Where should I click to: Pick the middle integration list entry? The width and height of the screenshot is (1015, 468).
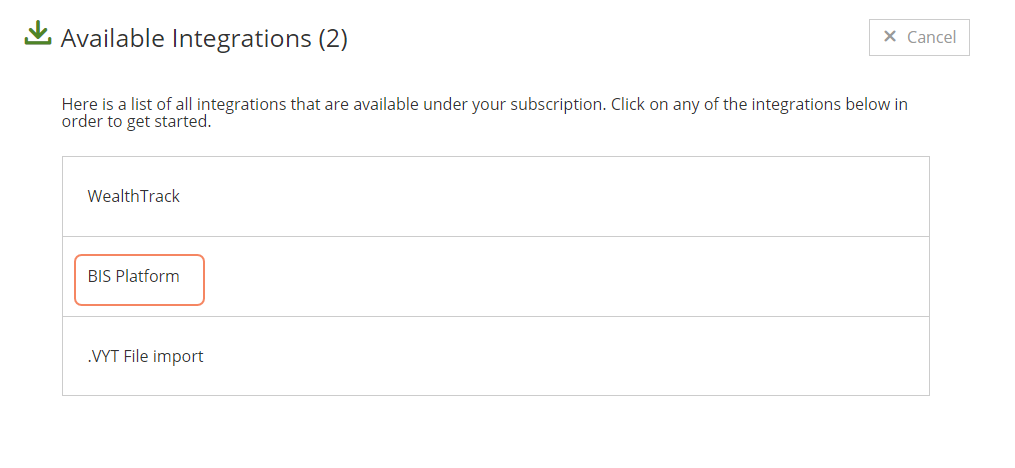pos(496,276)
